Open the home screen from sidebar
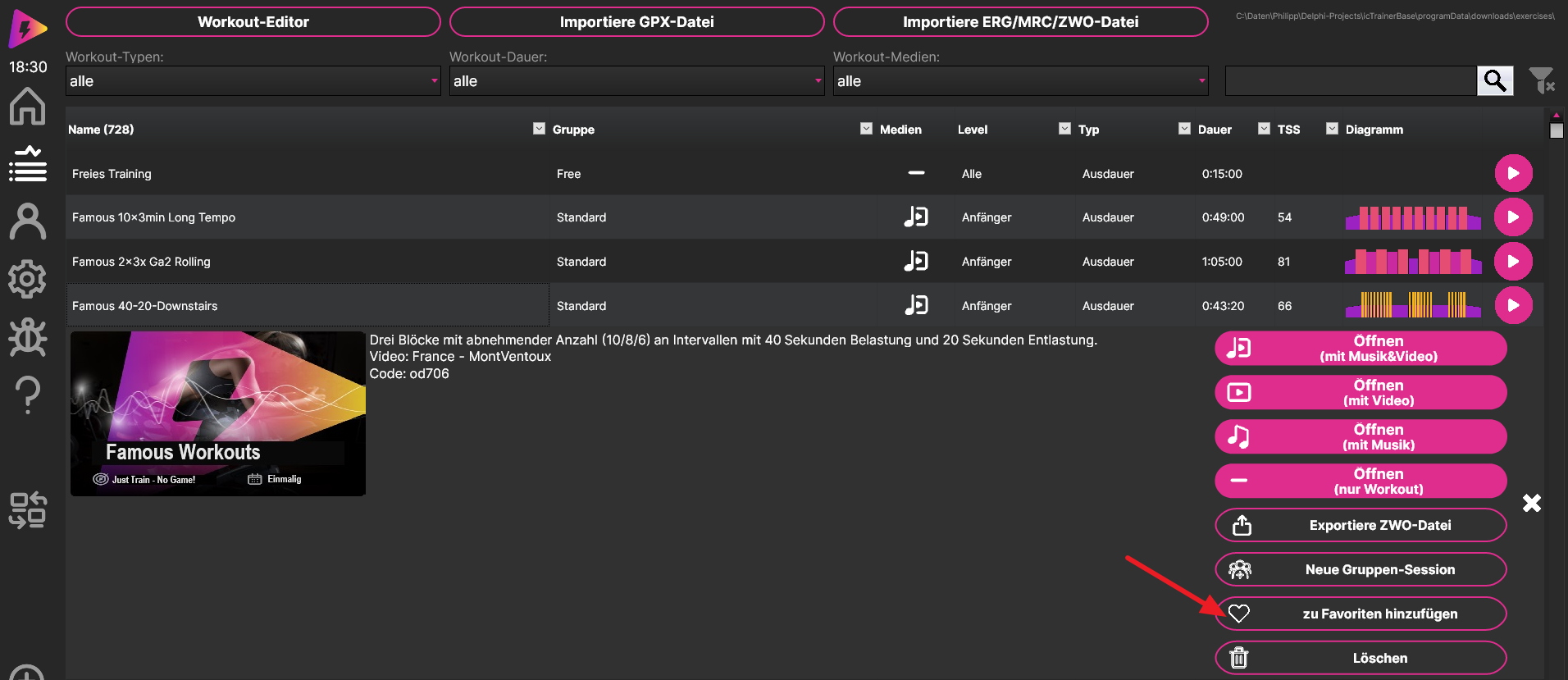 pos(27,107)
